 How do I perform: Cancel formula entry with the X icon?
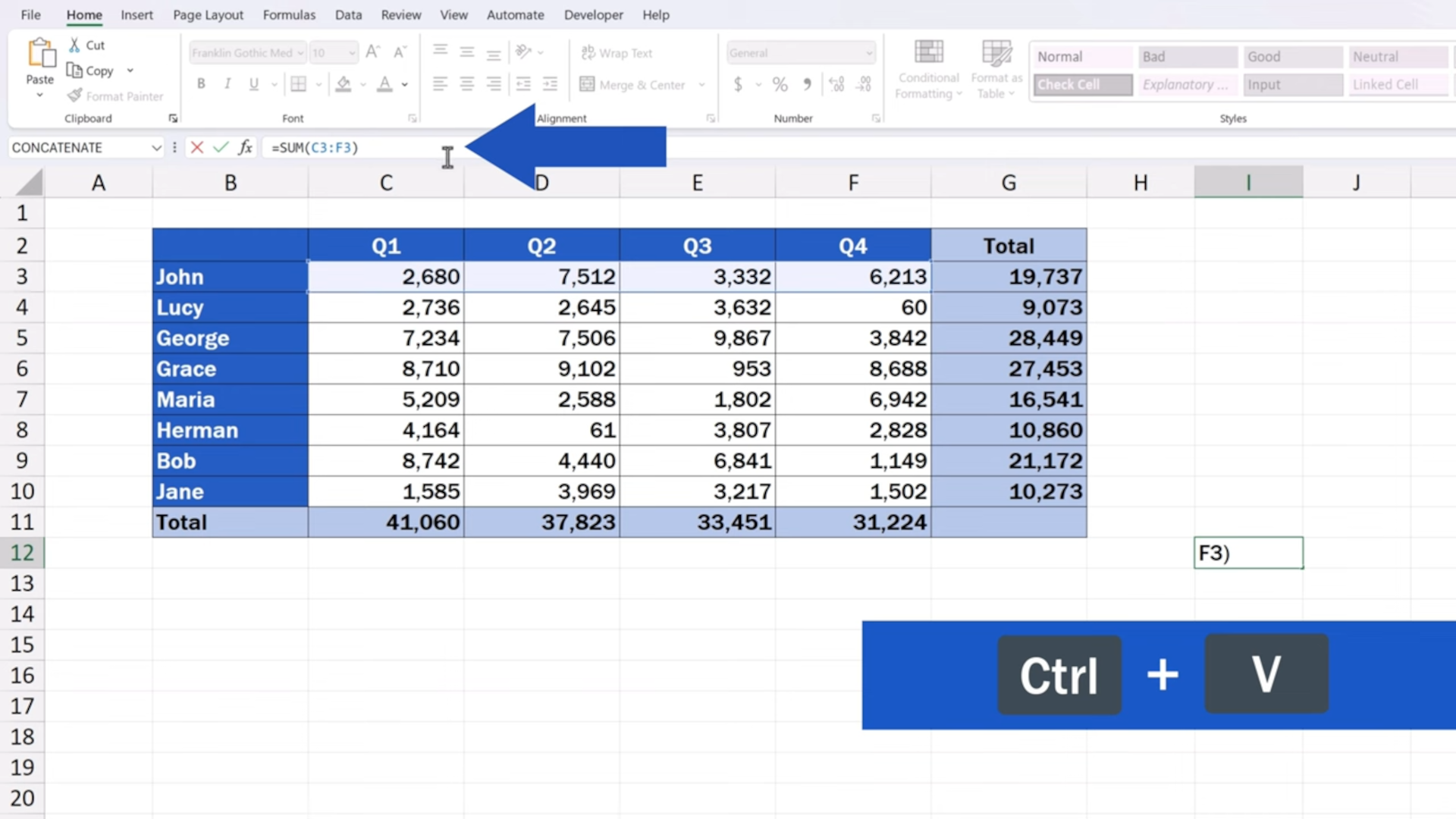tap(197, 147)
